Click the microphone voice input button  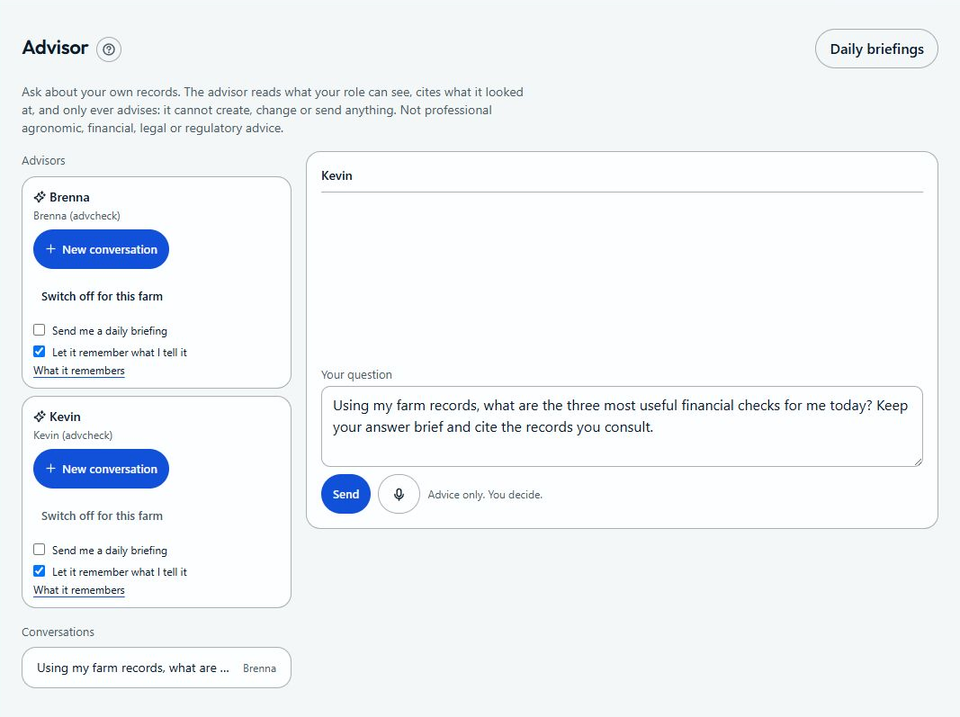399,494
